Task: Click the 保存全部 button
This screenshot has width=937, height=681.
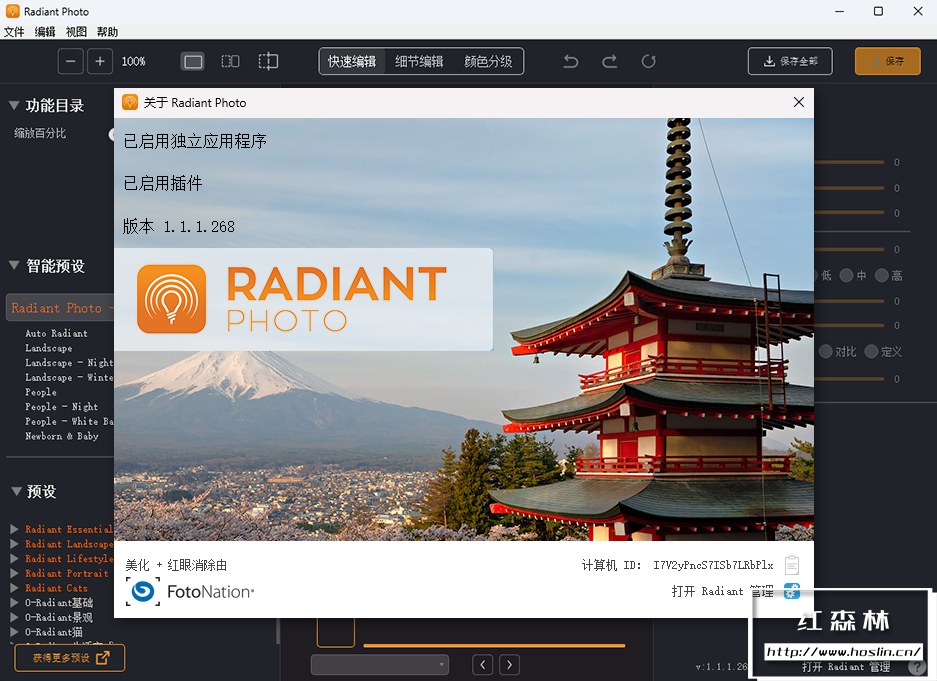Action: tap(790, 61)
